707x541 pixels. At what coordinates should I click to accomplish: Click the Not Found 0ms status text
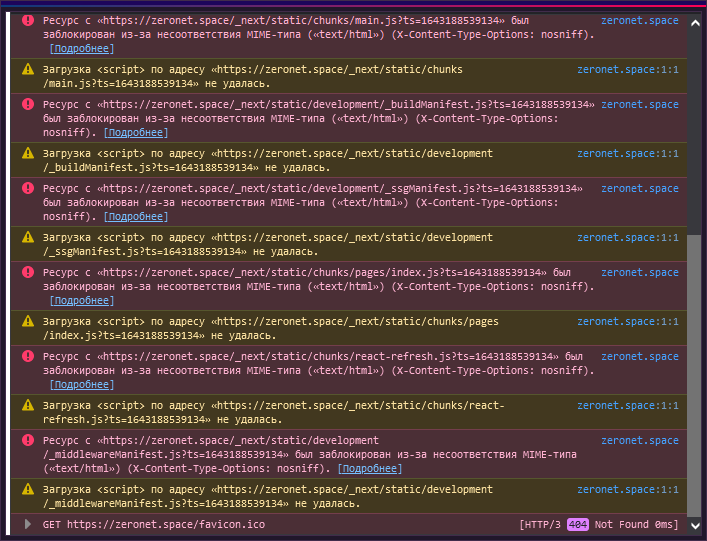pos(636,524)
